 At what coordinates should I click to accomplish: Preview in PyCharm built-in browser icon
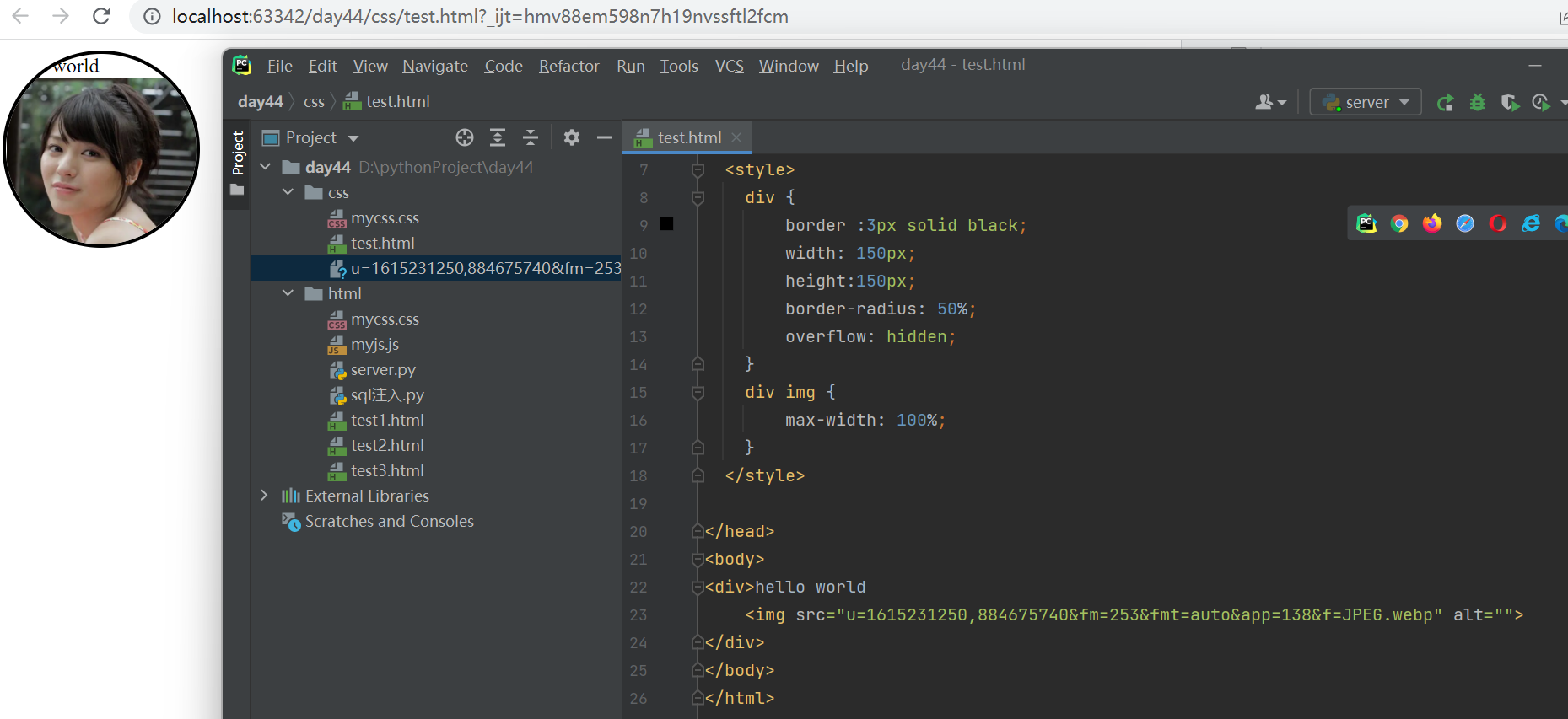[1366, 223]
